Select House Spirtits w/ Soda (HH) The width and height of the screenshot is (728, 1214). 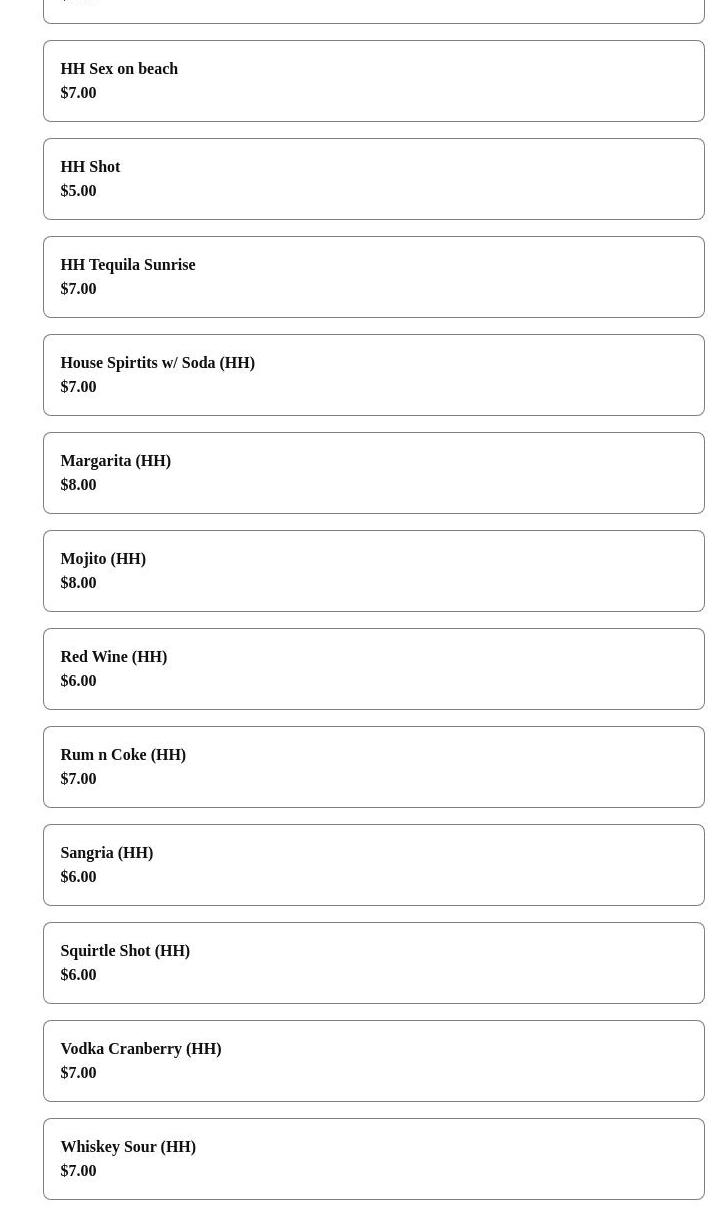(373, 375)
